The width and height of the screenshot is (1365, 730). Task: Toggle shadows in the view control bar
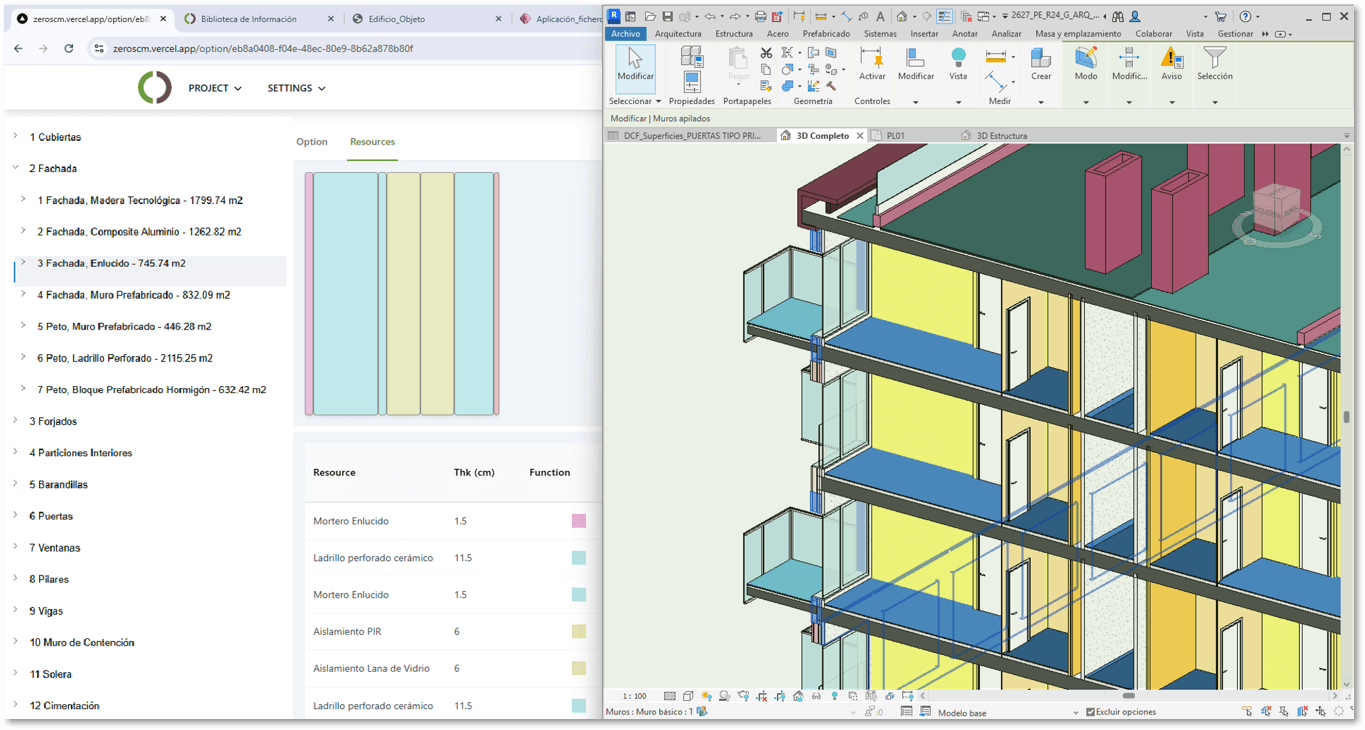tap(725, 694)
